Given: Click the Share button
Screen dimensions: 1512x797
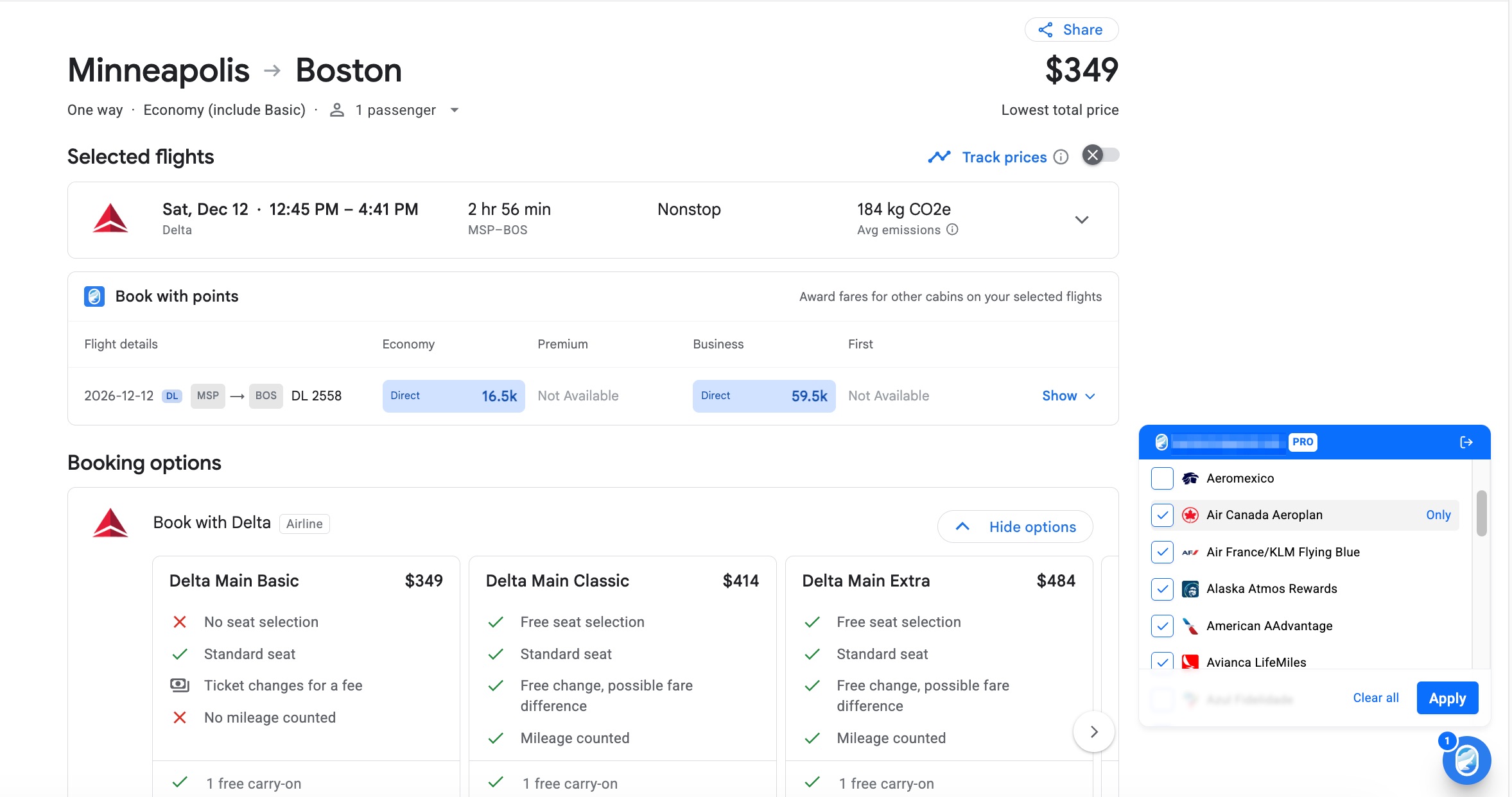Looking at the screenshot, I should pos(1071,30).
